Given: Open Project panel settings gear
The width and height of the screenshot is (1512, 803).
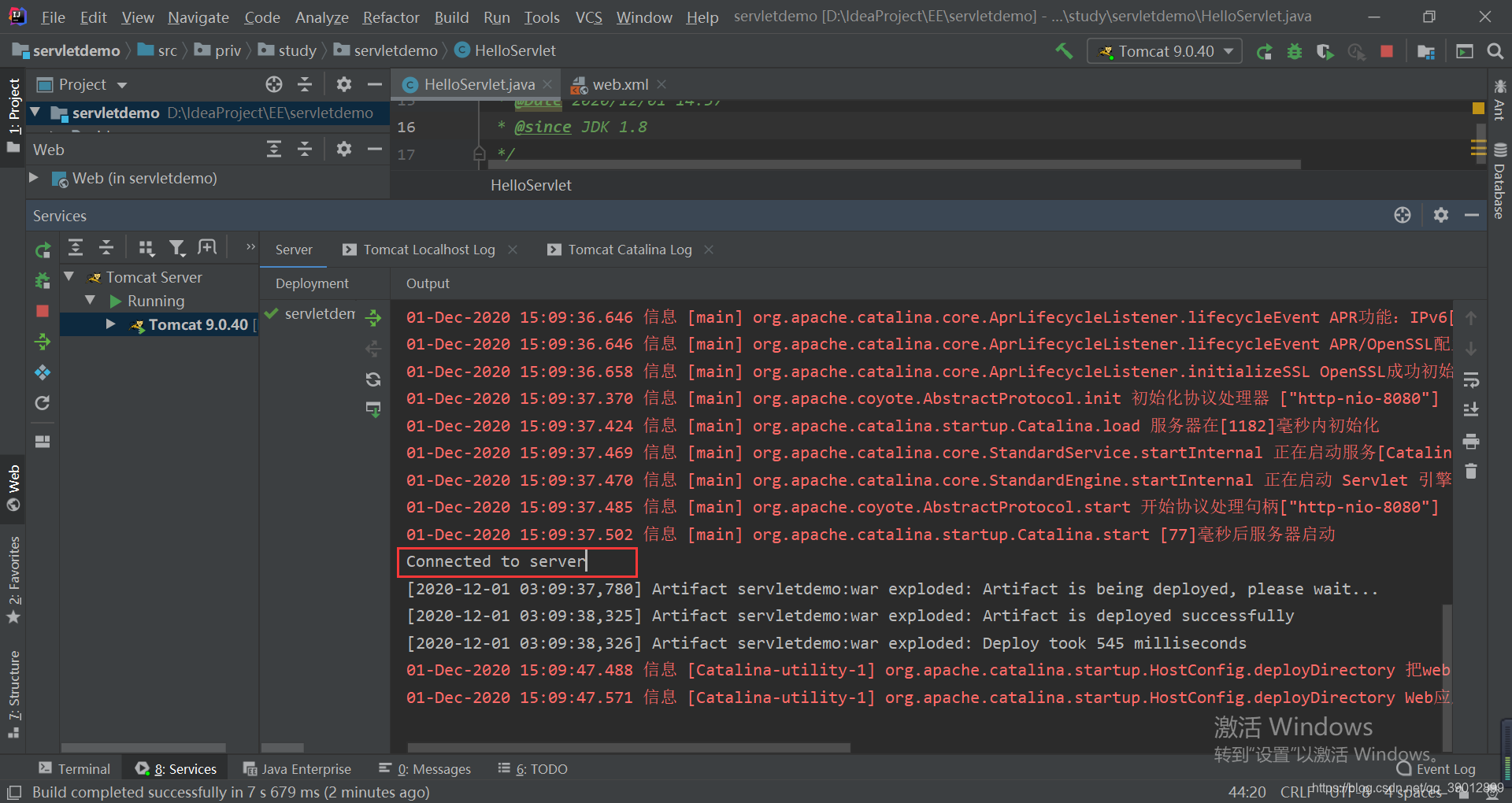Looking at the screenshot, I should point(344,84).
